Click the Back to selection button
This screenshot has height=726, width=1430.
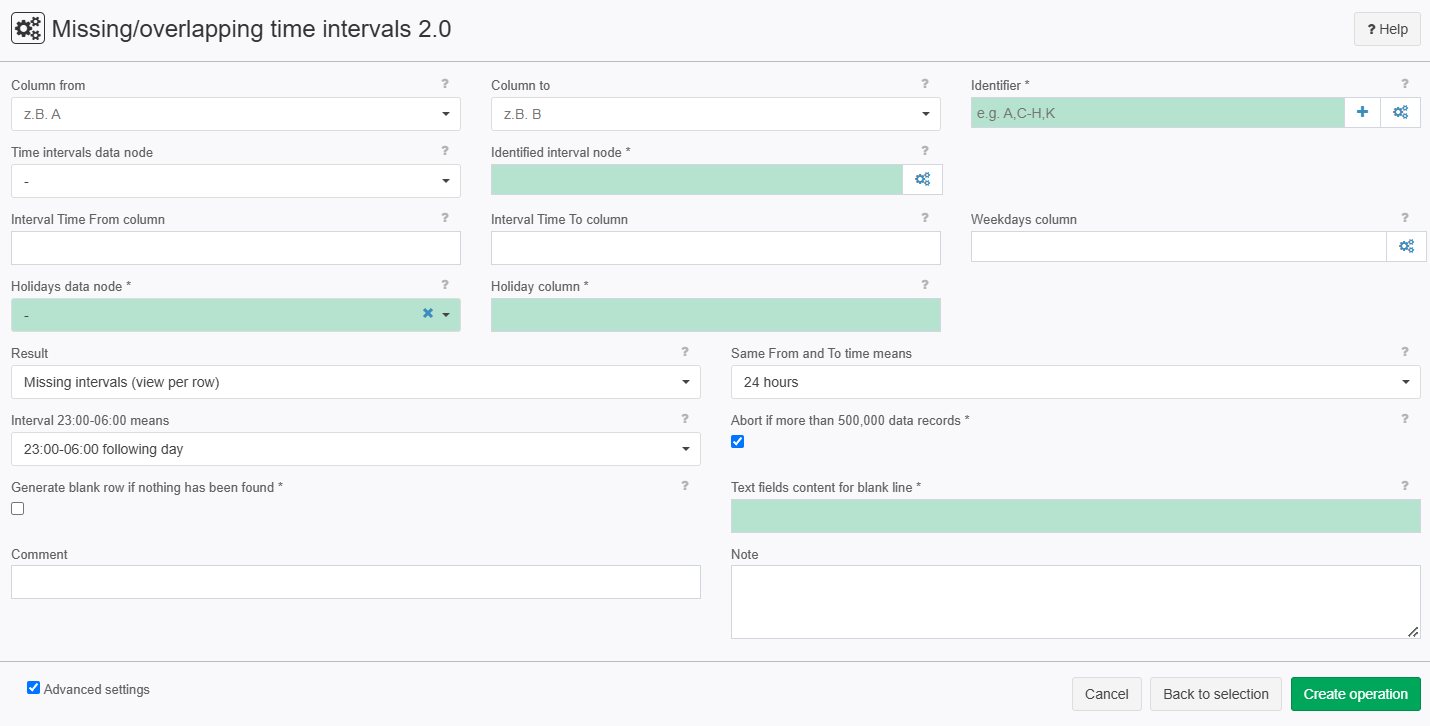[1216, 694]
